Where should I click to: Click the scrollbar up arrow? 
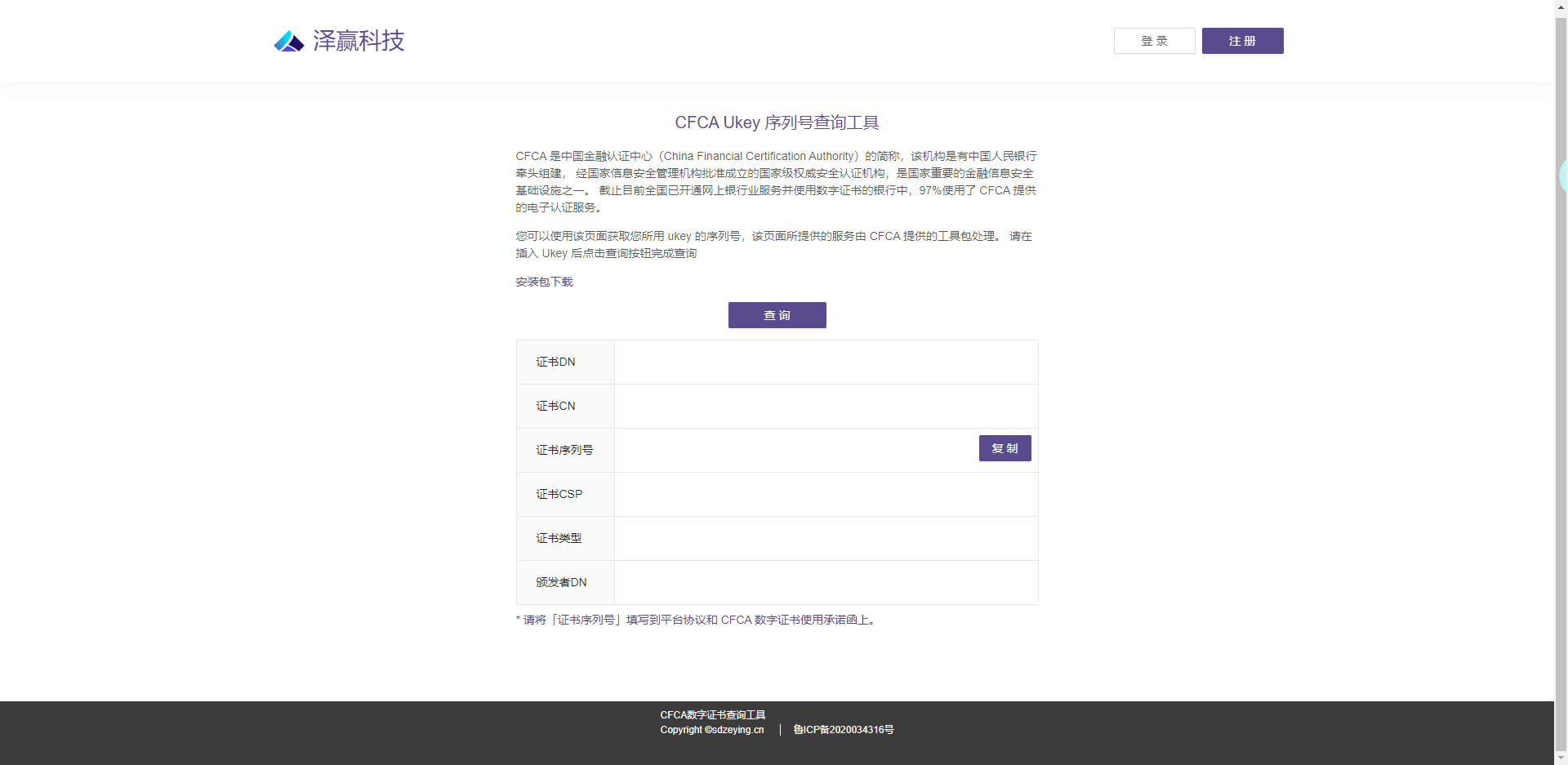pyautogui.click(x=1561, y=6)
